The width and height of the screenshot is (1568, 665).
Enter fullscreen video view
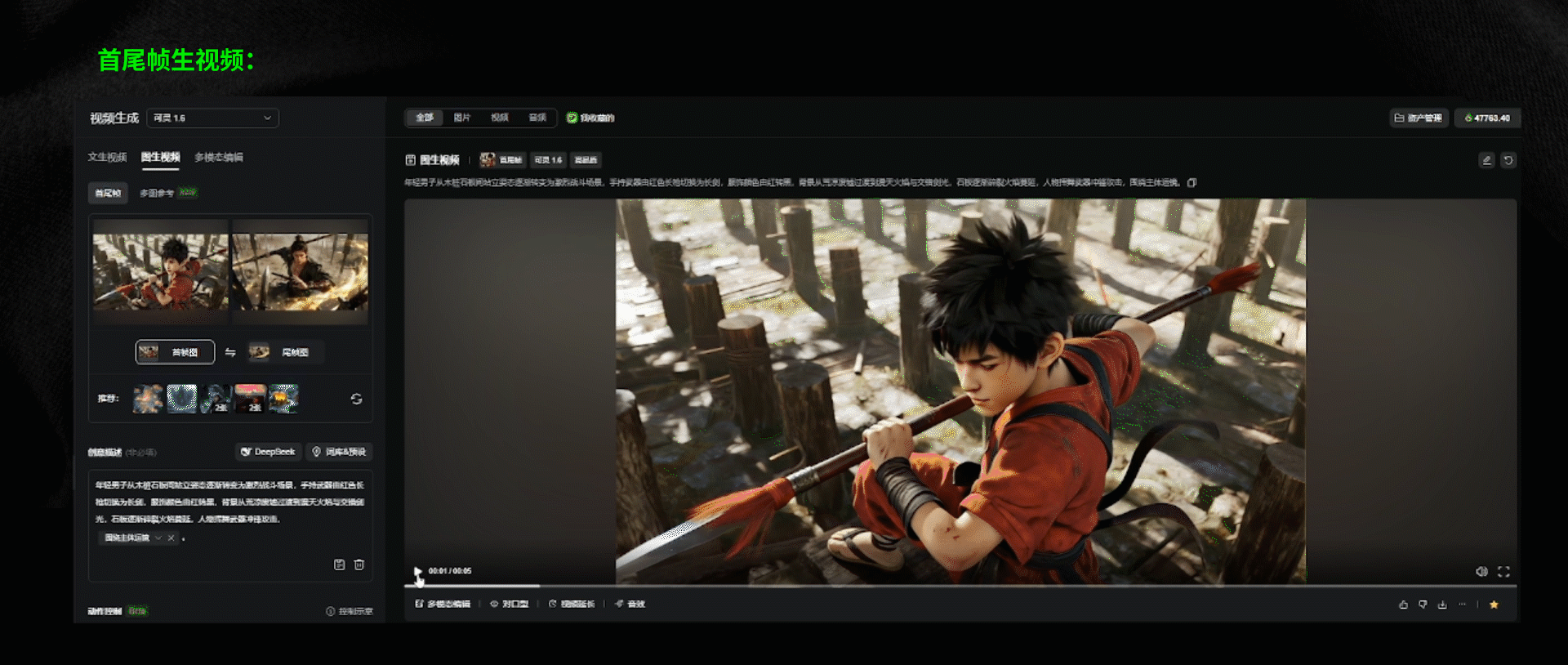click(1503, 571)
